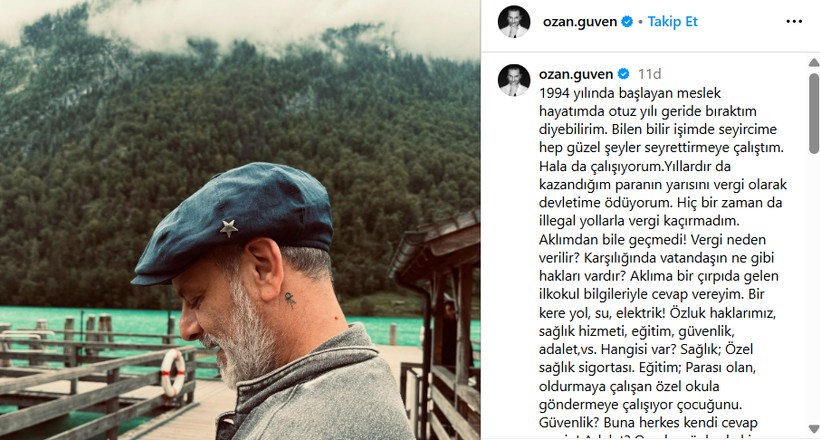Click ozan.guven username above the caption
Viewport: 820px width, 440px height.
click(576, 74)
